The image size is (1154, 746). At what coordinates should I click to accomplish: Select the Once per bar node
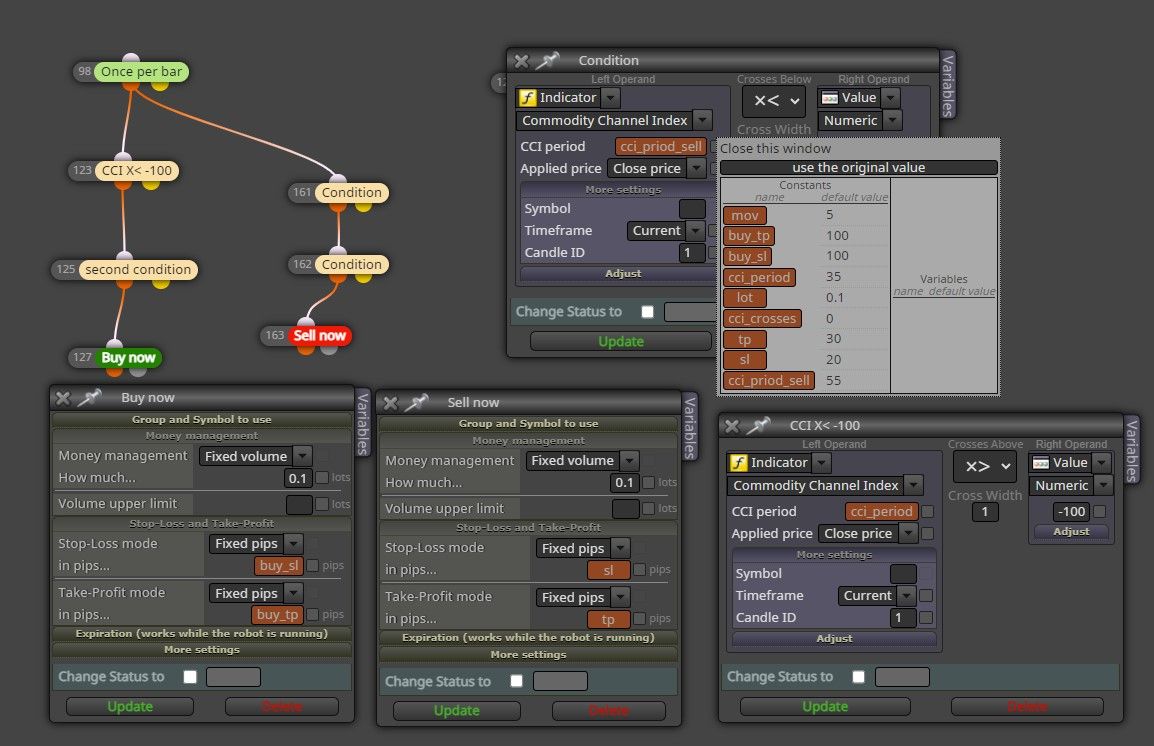pyautogui.click(x=141, y=71)
